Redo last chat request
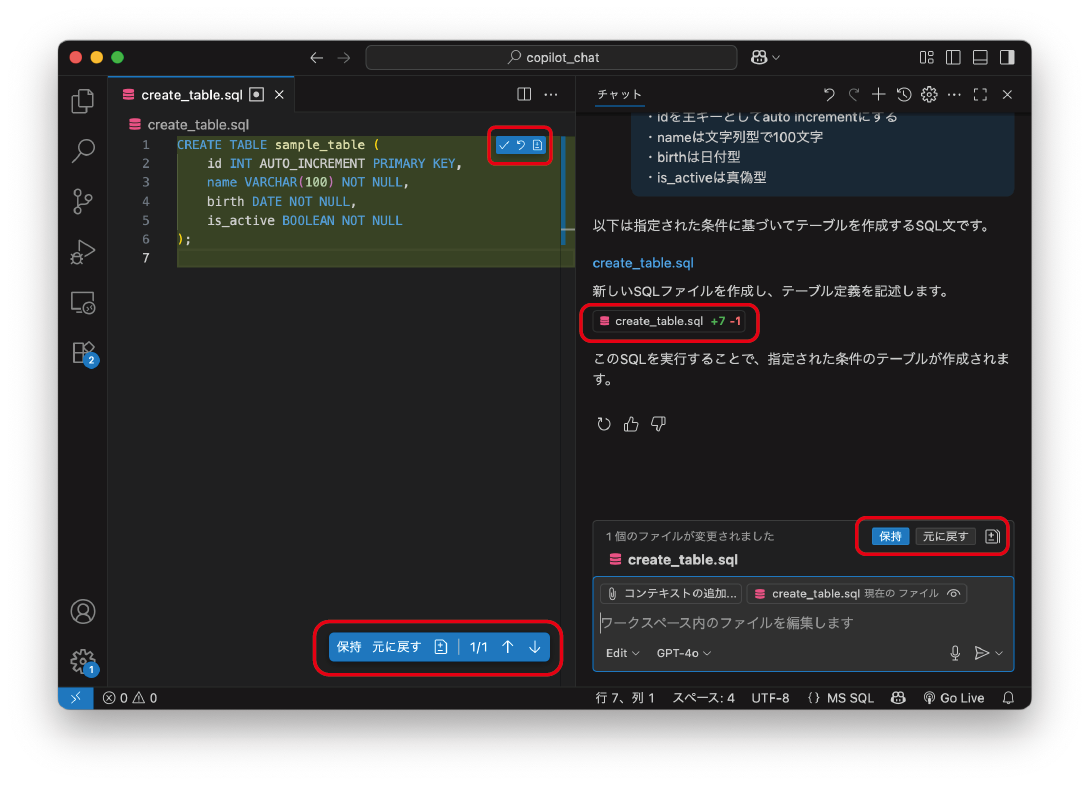Viewport: 1090px width, 787px height. click(x=854, y=95)
